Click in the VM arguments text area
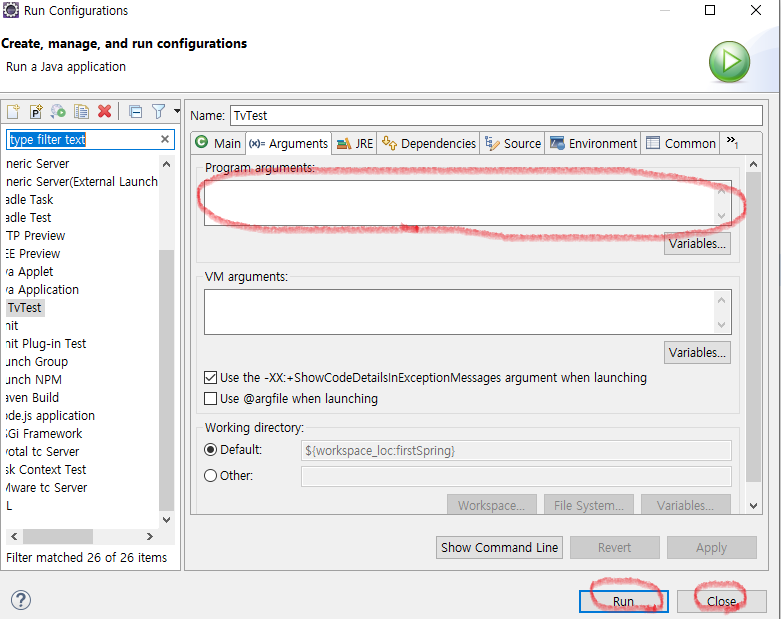Viewport: 781px width, 619px height. tap(460, 312)
